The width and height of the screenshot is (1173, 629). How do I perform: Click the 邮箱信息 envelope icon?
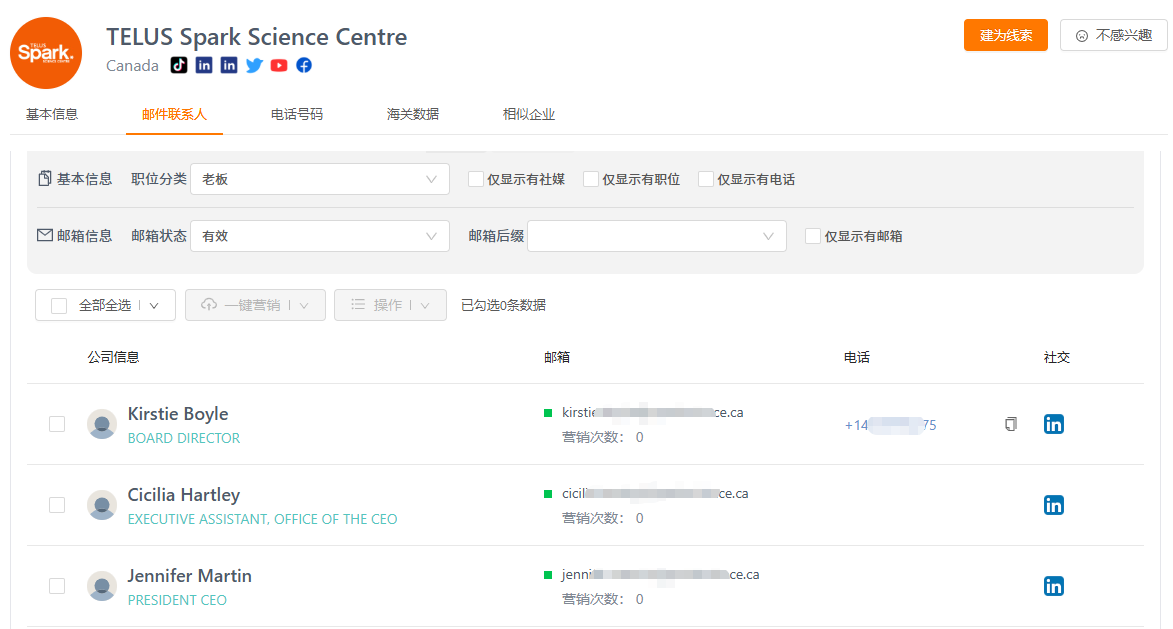click(45, 235)
